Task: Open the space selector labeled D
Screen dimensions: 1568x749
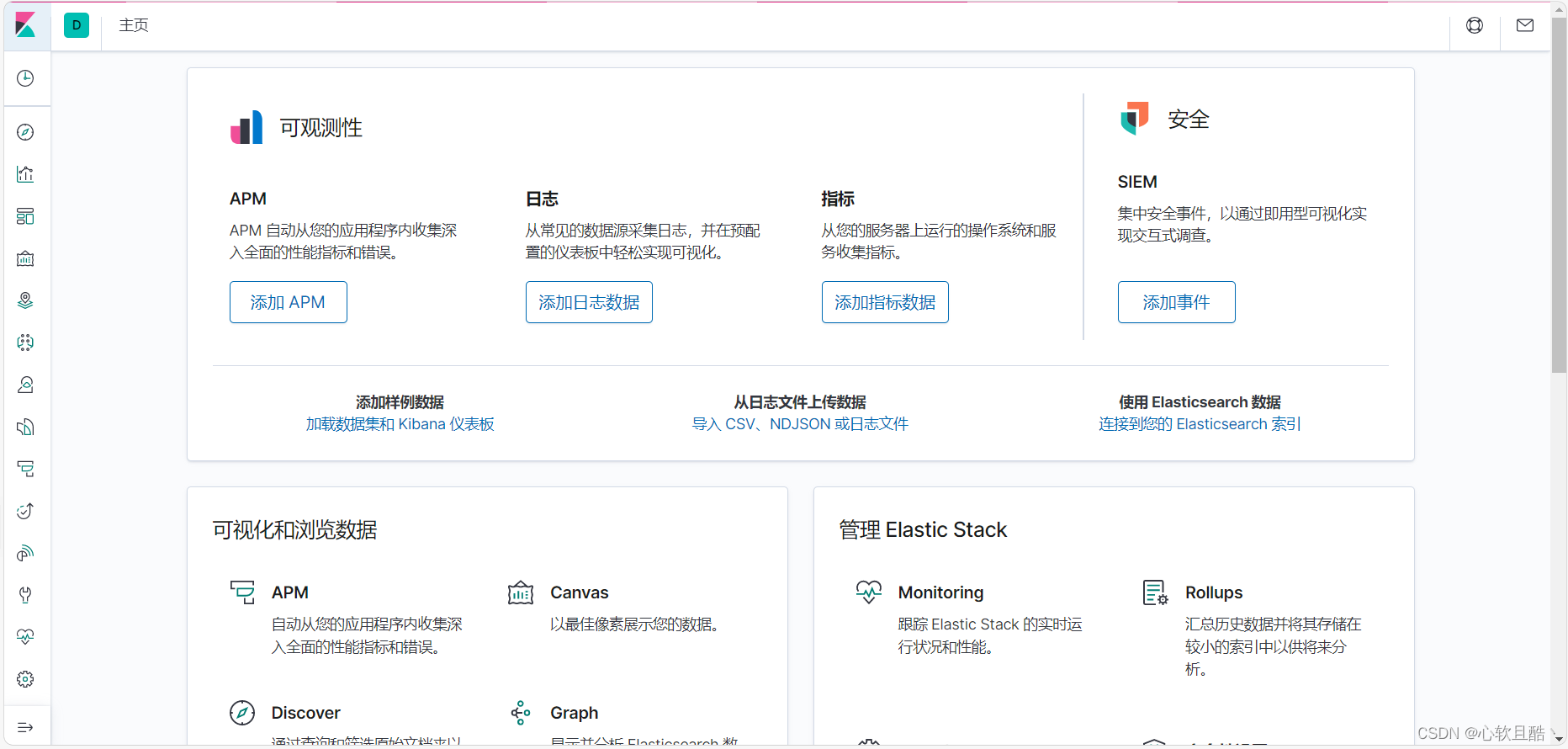Action: pyautogui.click(x=77, y=25)
